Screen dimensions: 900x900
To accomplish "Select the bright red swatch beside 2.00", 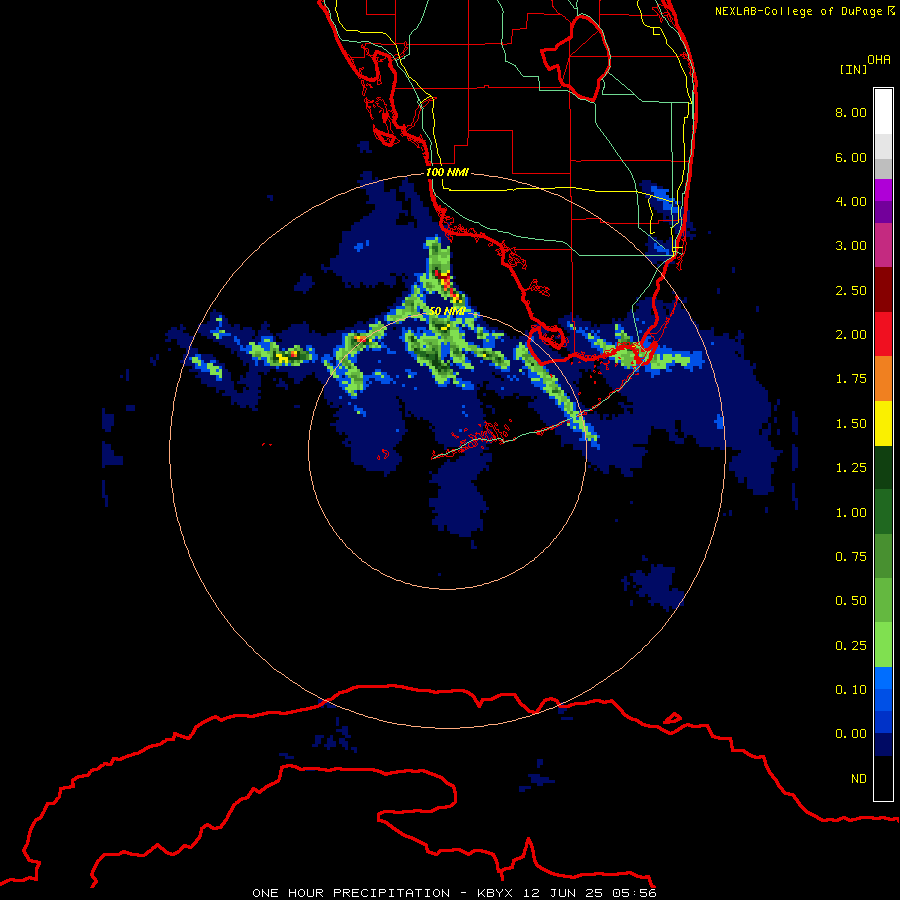I will pos(883,335).
